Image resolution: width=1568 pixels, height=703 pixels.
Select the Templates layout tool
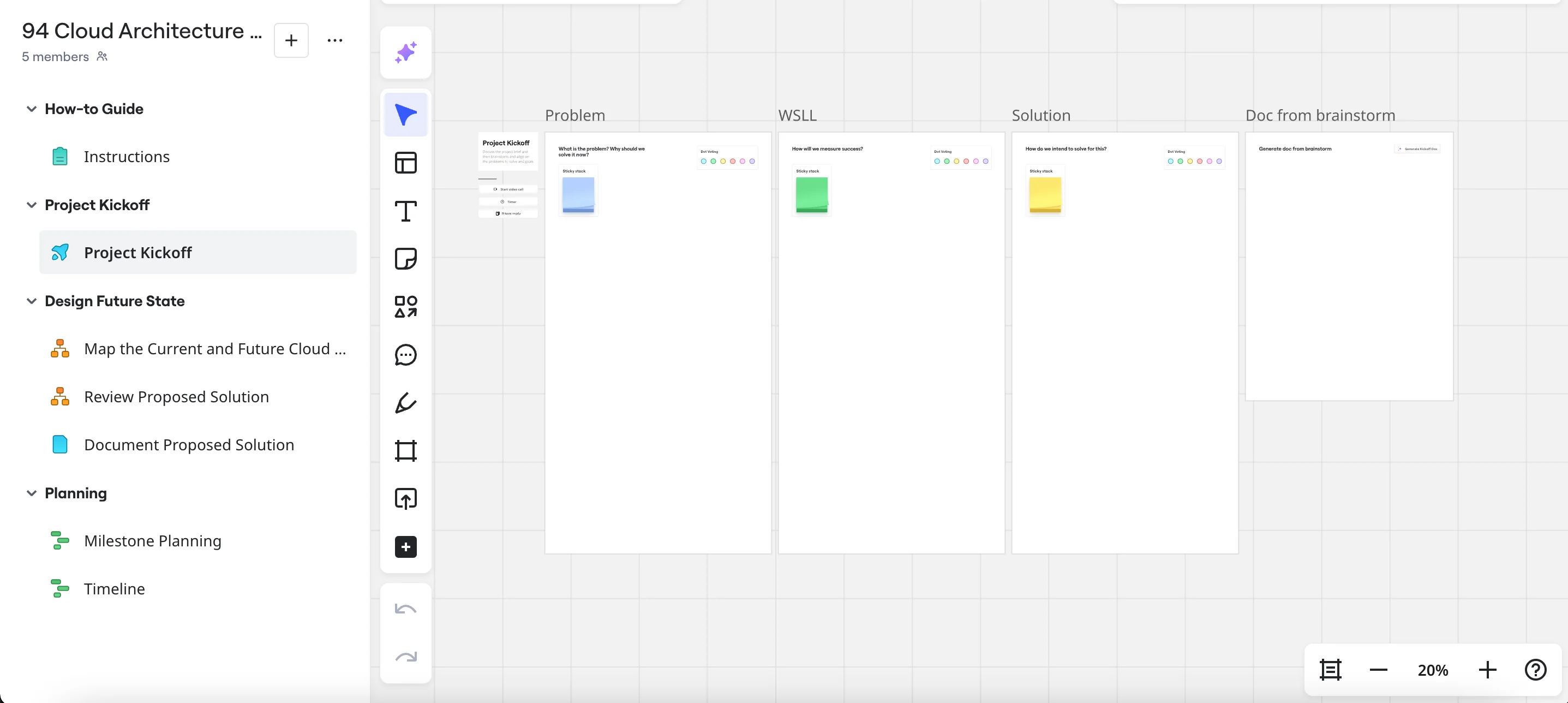(x=405, y=163)
